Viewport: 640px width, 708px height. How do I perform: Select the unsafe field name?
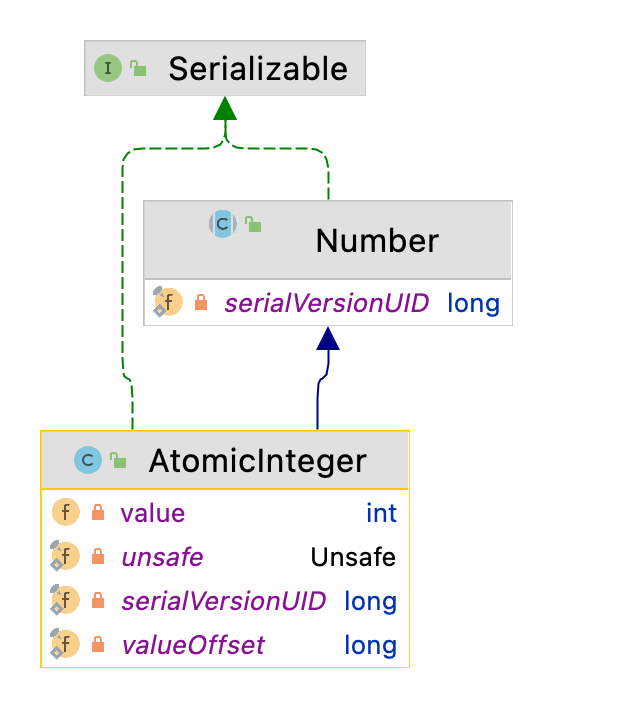(163, 557)
